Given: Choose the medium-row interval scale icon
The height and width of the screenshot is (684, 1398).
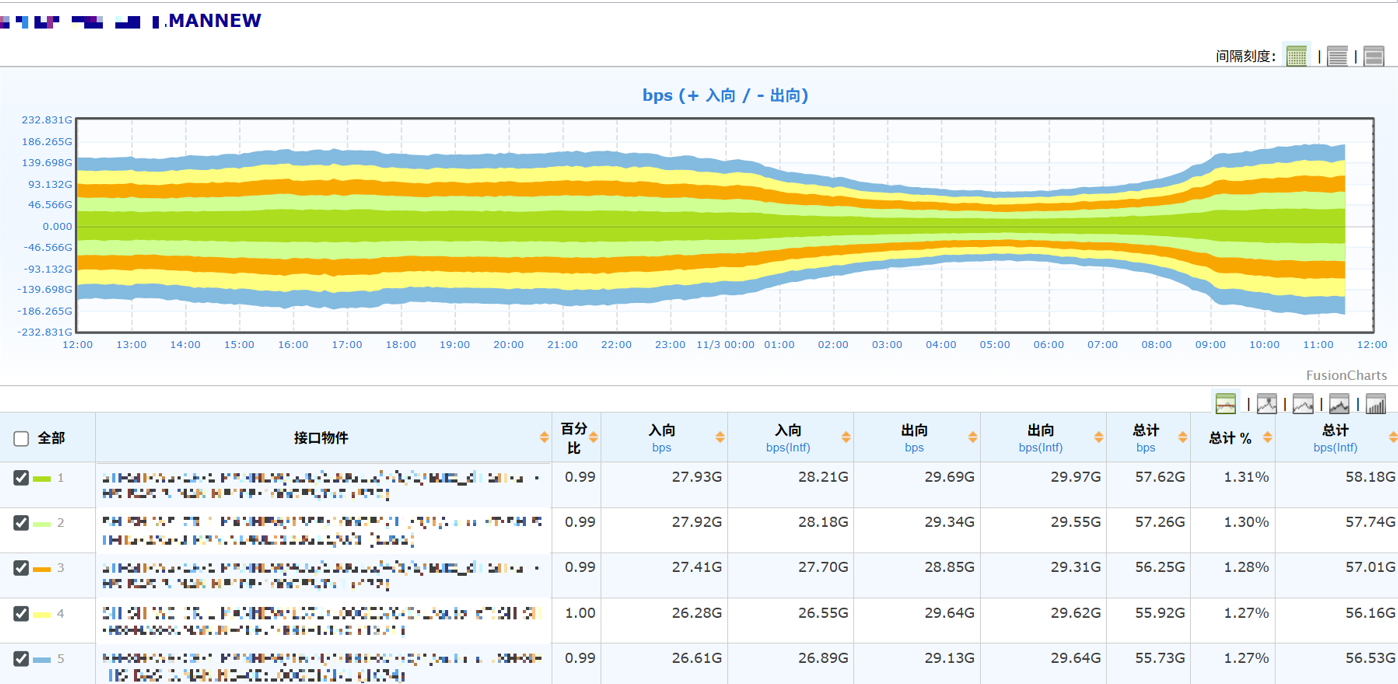Looking at the screenshot, I should point(1337,56).
